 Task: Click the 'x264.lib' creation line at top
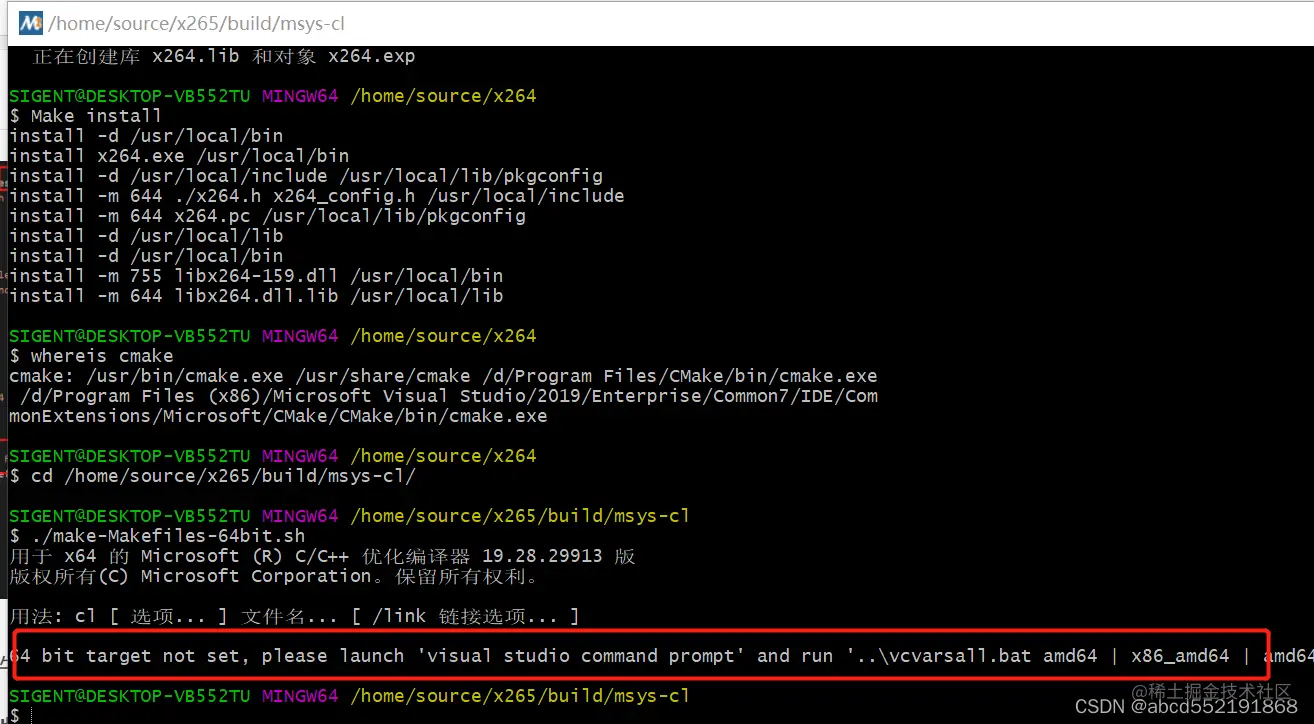(223, 56)
